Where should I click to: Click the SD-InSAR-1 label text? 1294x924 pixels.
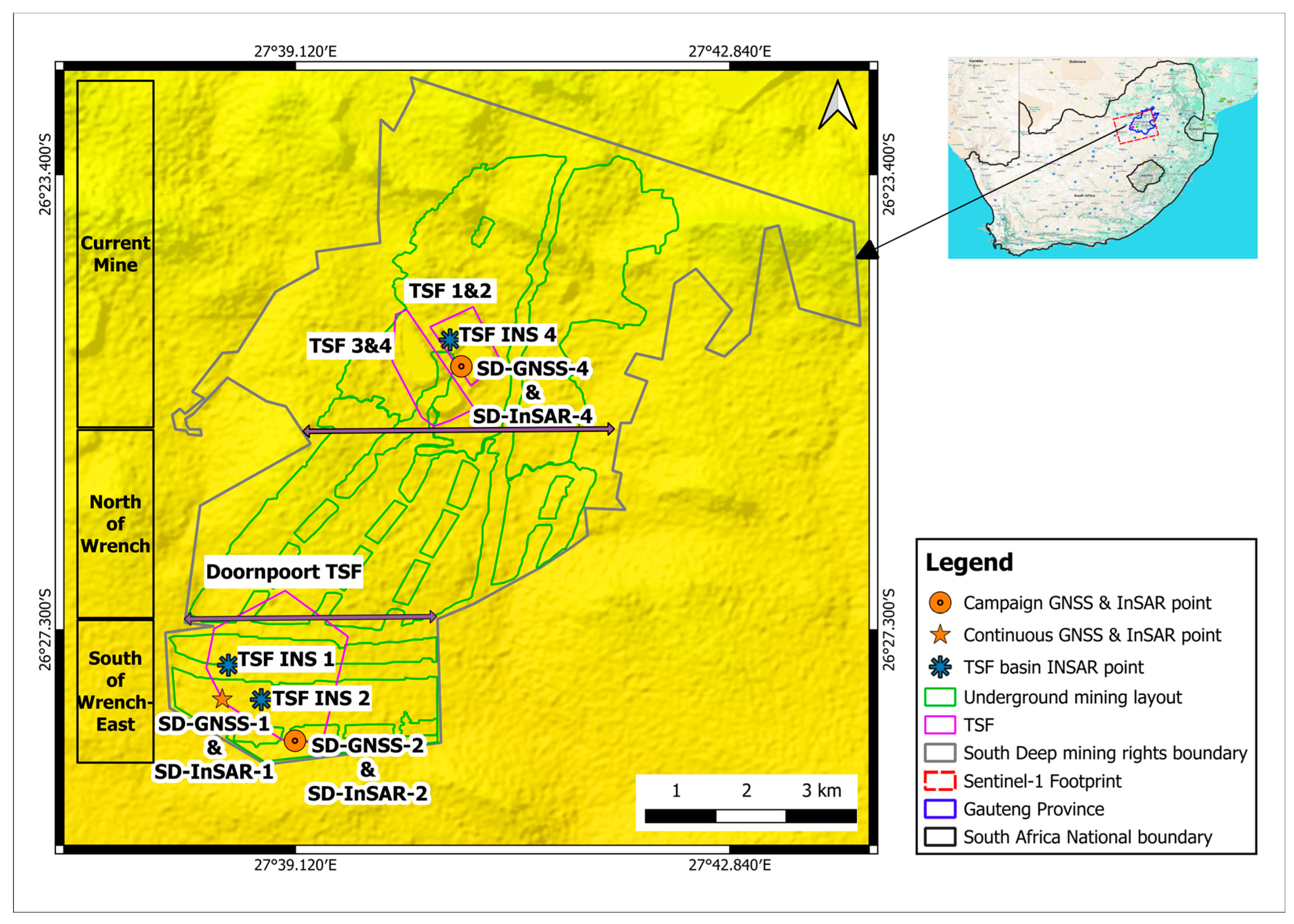[x=214, y=772]
